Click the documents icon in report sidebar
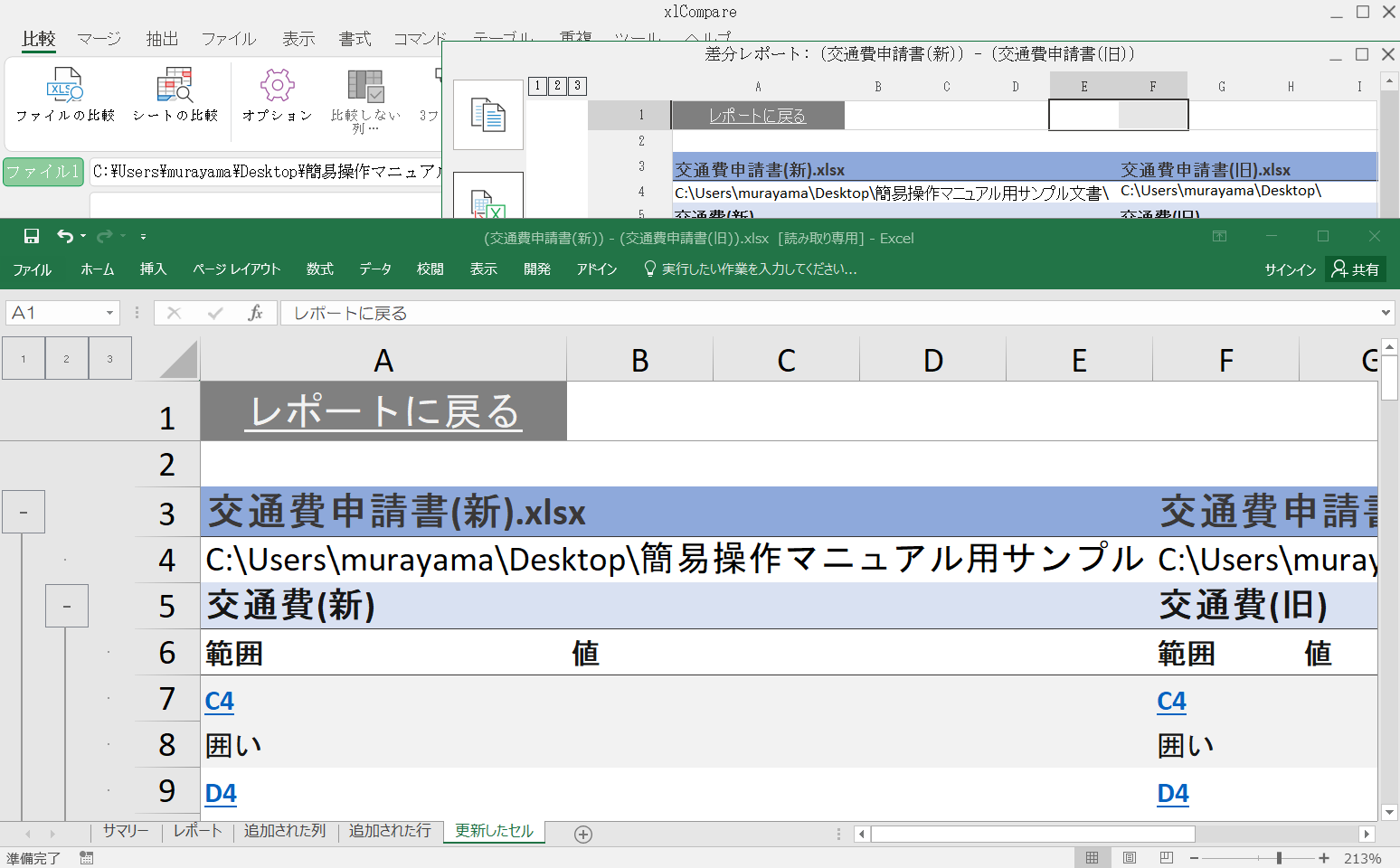 click(x=488, y=115)
